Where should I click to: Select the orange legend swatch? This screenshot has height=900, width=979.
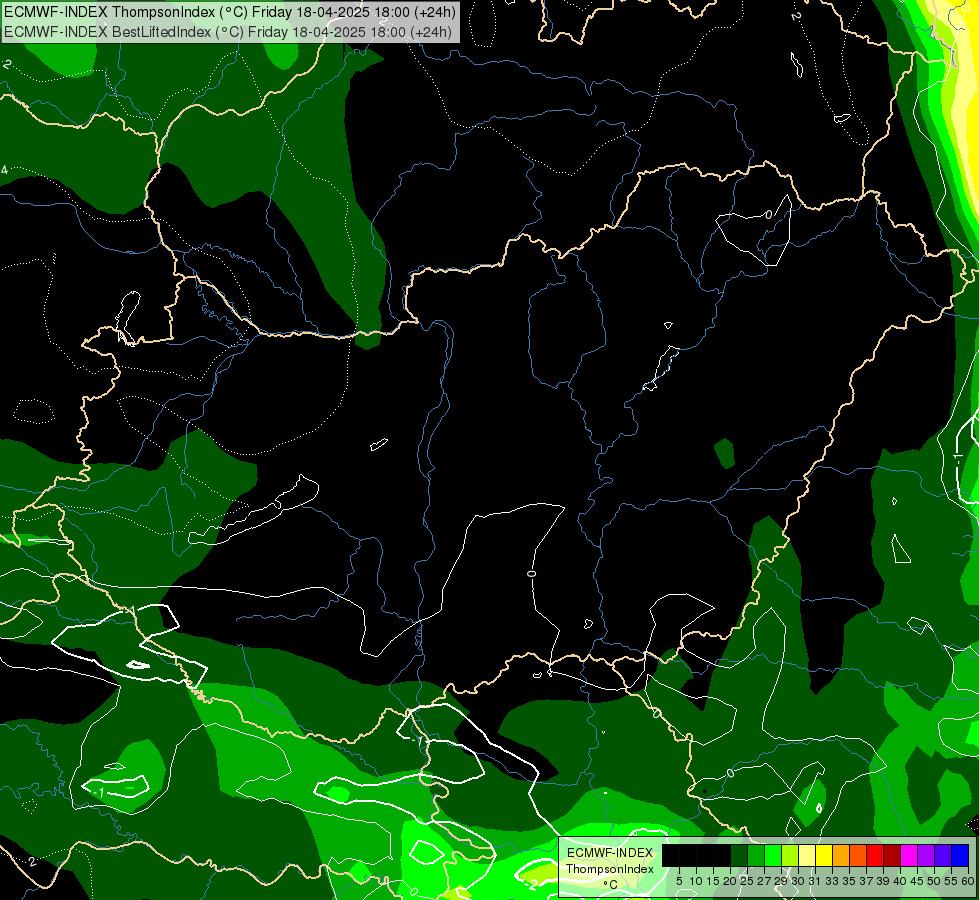[x=841, y=855]
